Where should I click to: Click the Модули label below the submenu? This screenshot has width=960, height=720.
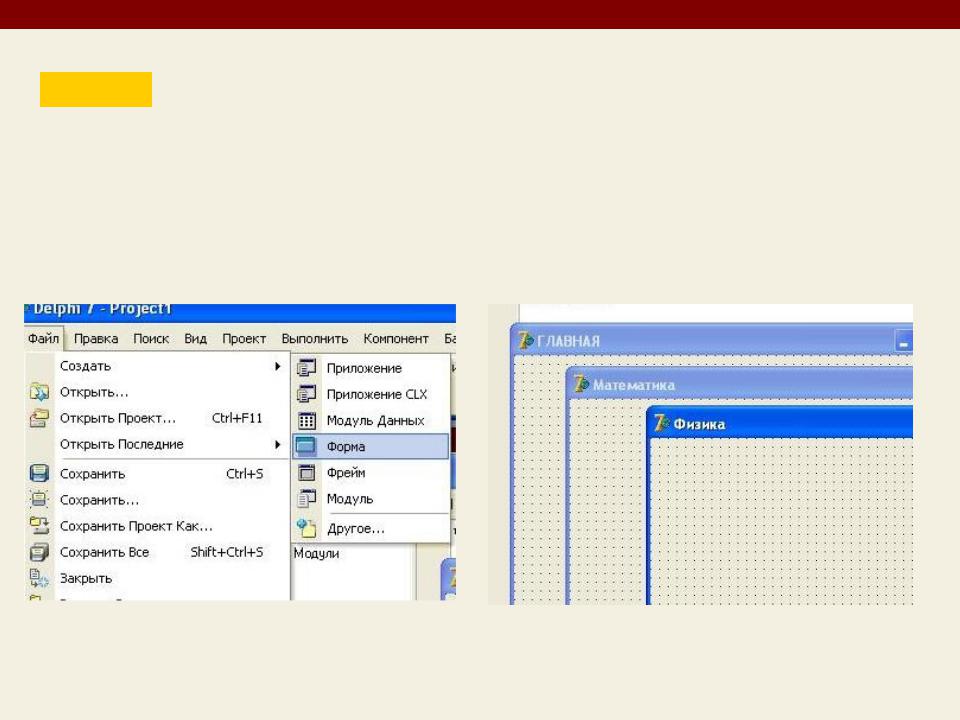316,553
